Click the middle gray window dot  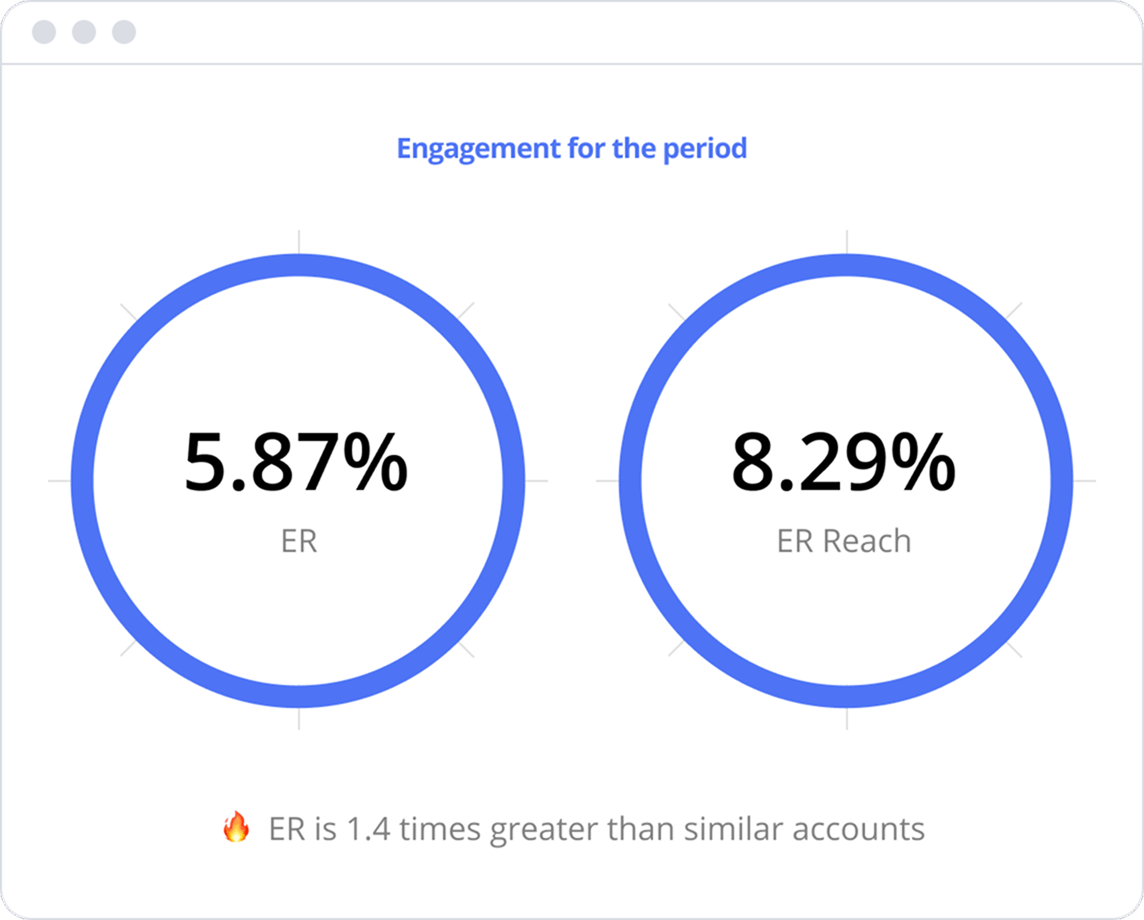point(84,32)
